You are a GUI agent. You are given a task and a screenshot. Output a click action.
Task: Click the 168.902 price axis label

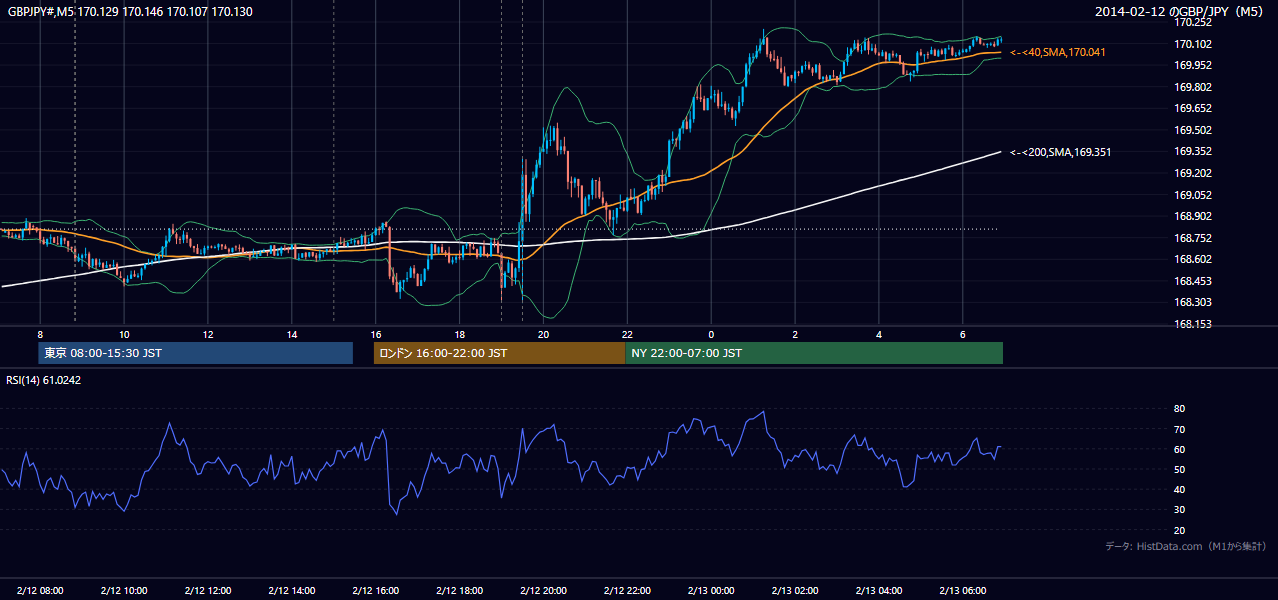point(1194,216)
